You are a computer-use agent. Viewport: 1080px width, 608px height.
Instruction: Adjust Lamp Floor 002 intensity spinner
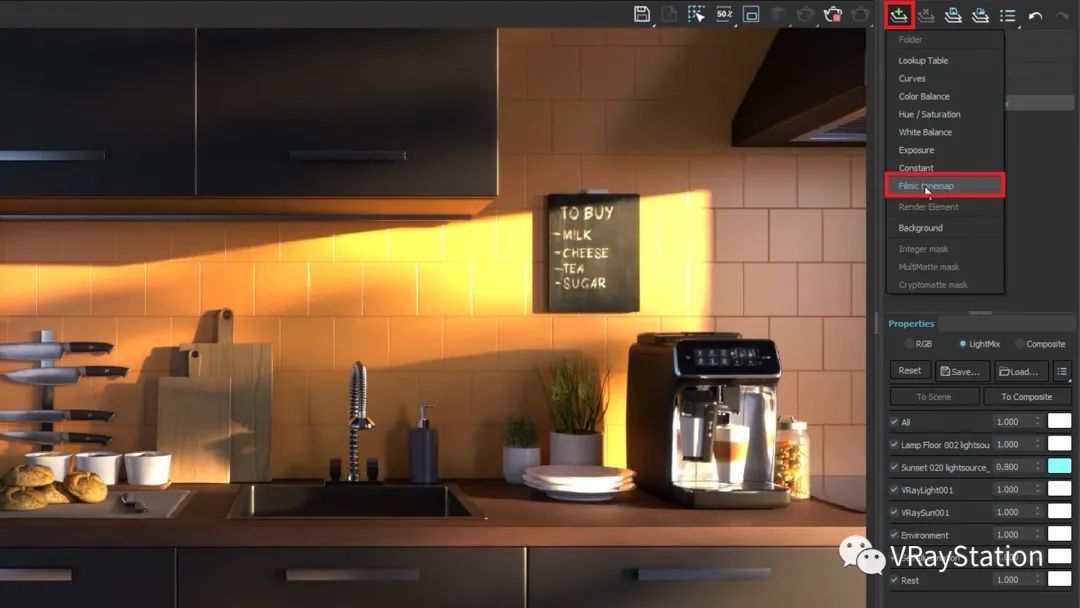[x=1038, y=444]
